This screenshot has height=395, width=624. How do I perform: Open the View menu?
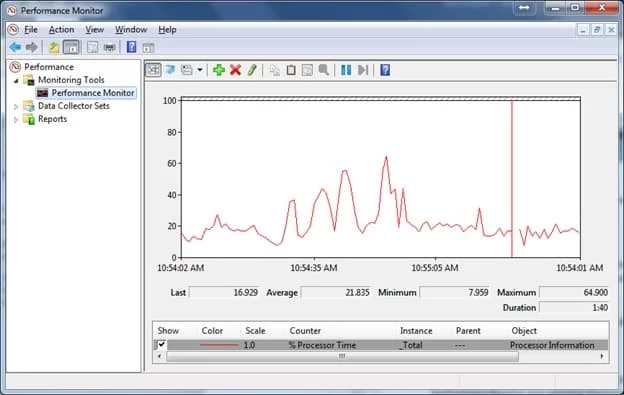pyautogui.click(x=94, y=29)
